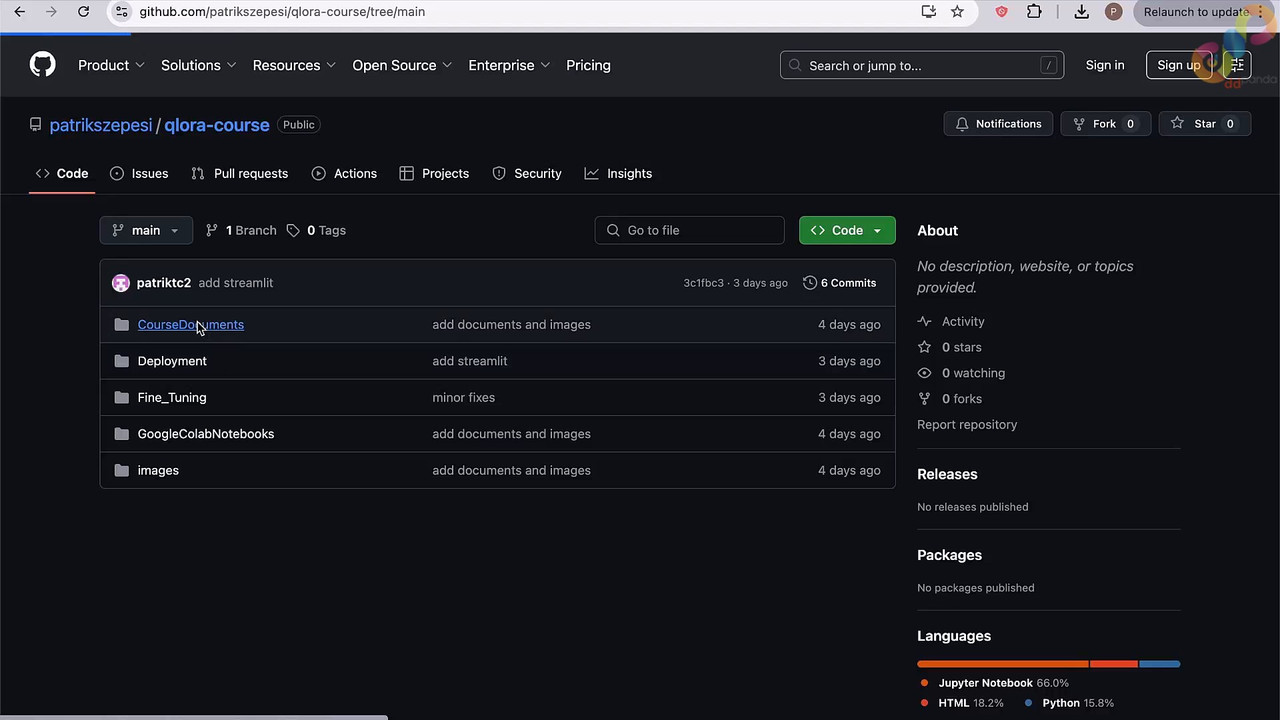Click the Sign up button

(1179, 65)
